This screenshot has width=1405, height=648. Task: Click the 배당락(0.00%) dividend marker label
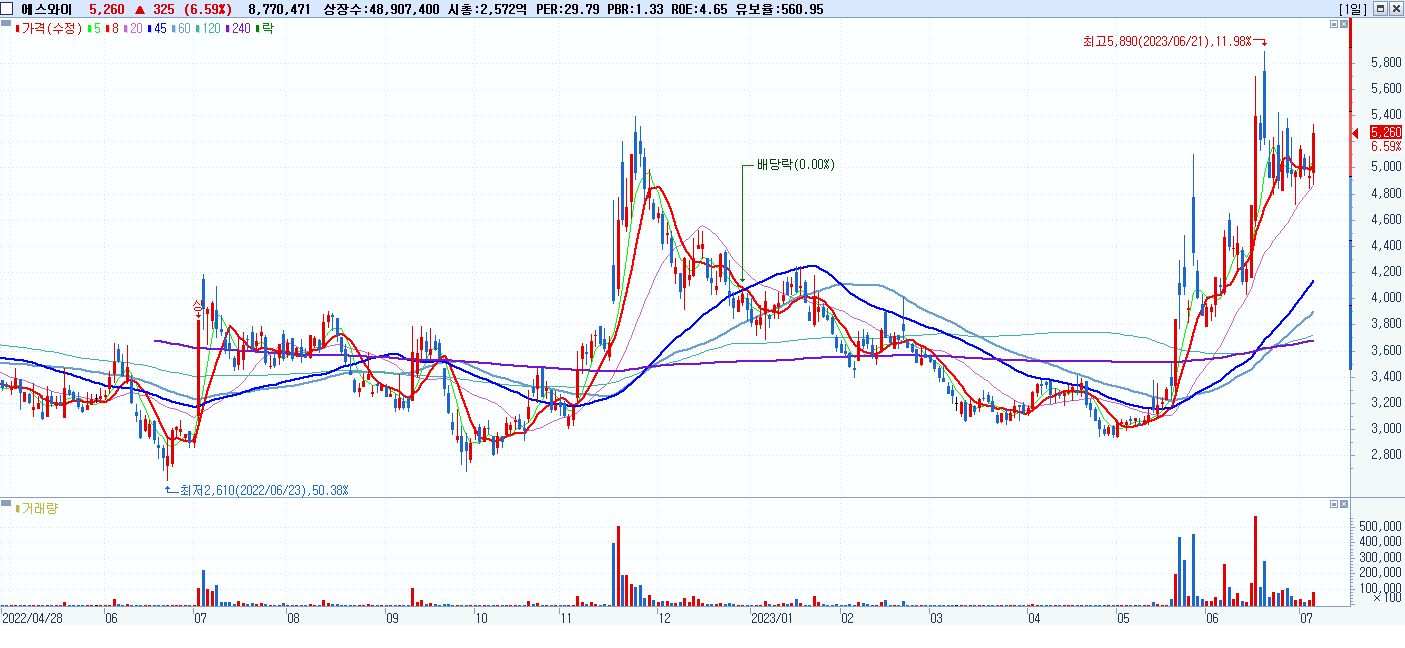pos(795,164)
